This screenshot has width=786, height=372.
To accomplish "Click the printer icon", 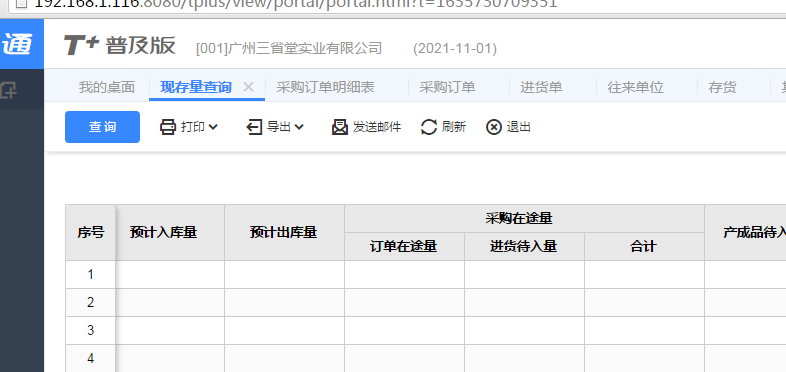I will point(168,127).
